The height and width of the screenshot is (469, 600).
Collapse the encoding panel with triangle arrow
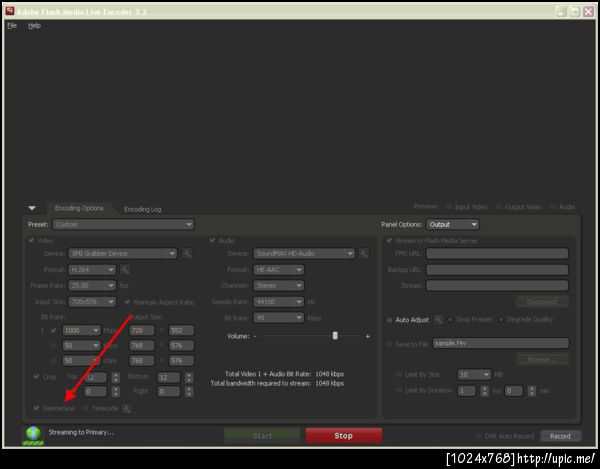(x=32, y=208)
